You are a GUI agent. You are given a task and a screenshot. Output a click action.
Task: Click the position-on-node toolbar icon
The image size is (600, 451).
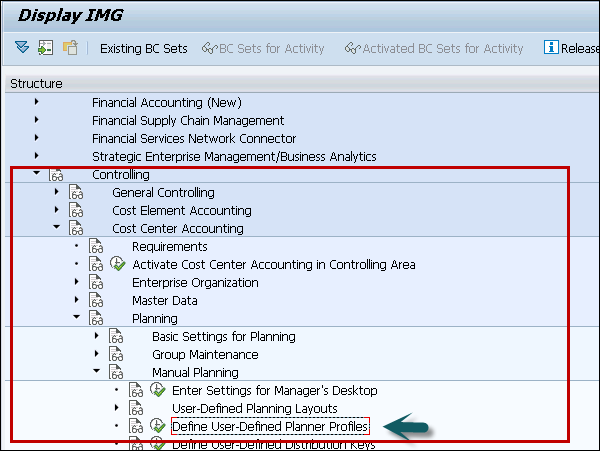46,48
